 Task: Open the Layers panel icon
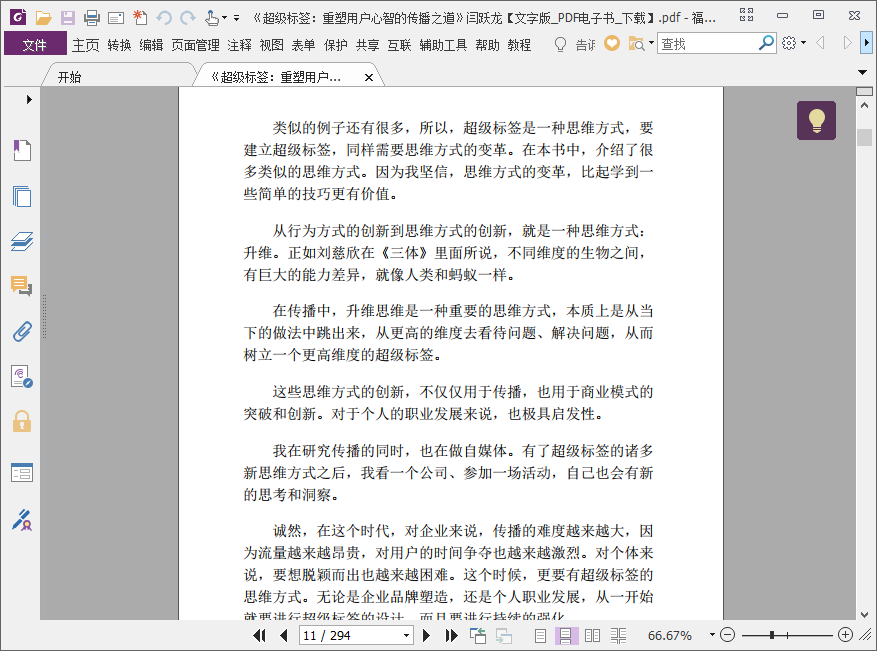click(x=22, y=241)
